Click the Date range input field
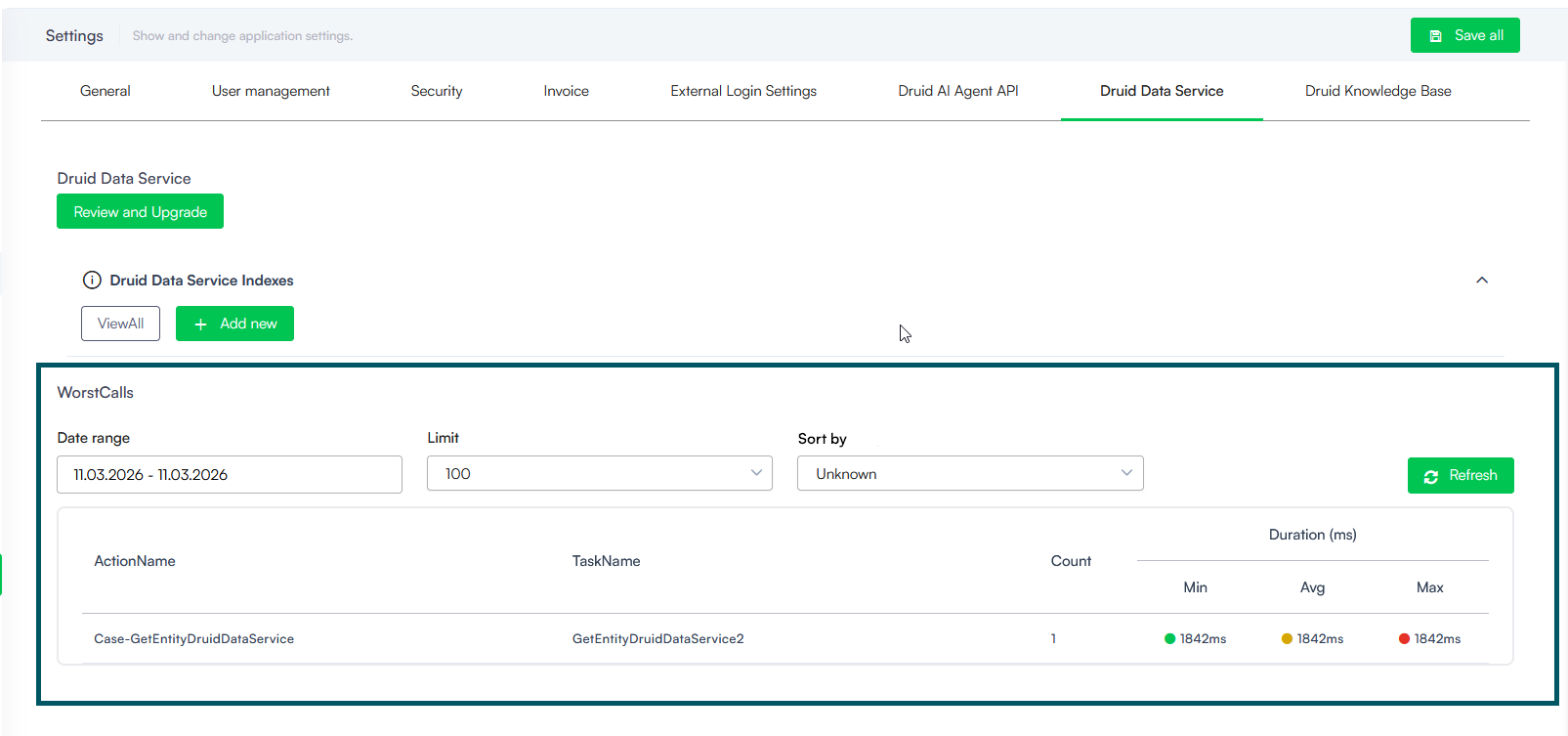The width and height of the screenshot is (1568, 736). click(229, 475)
